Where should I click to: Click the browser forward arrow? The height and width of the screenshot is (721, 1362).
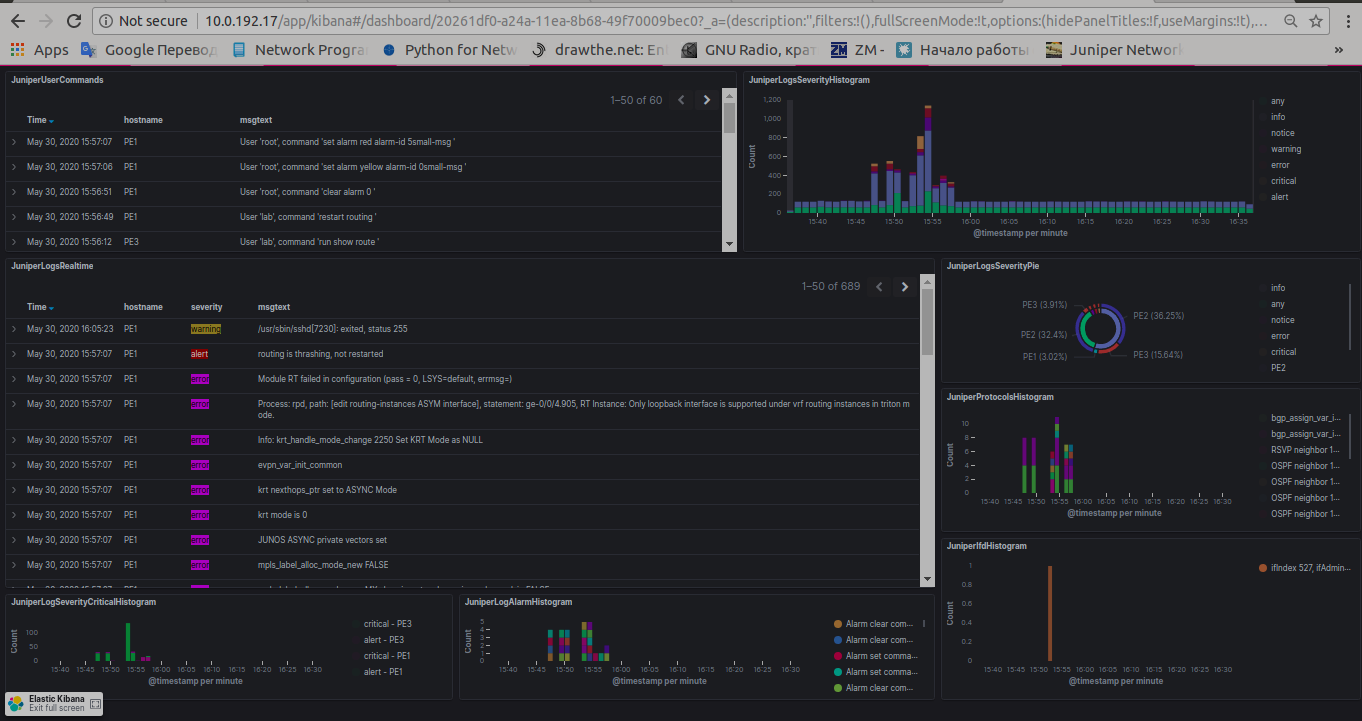click(x=46, y=20)
